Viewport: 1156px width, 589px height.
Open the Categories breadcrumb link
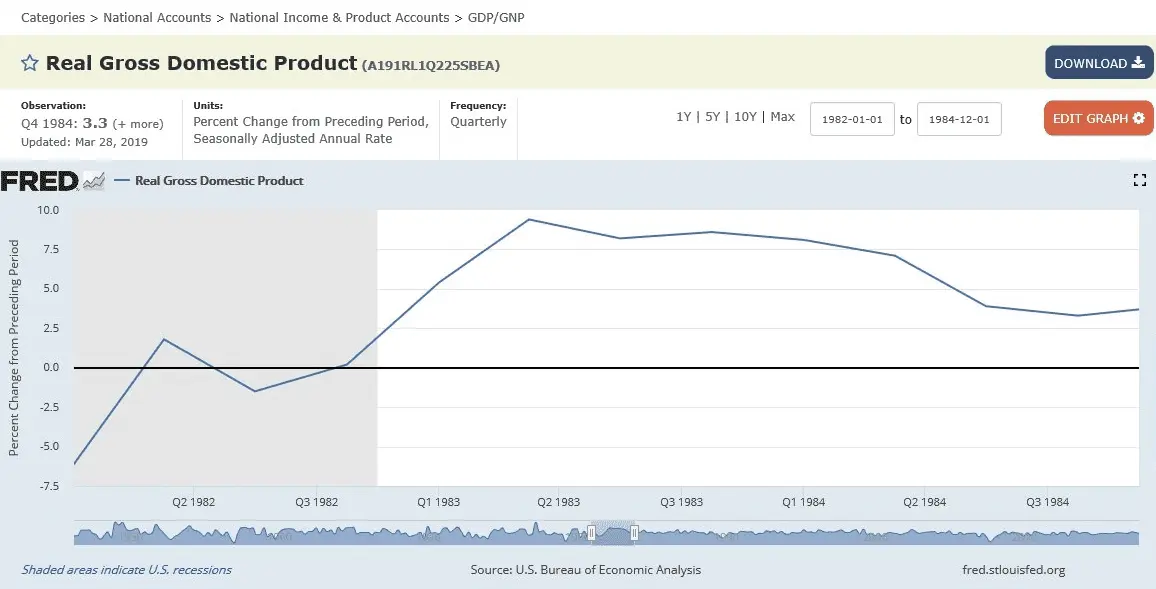click(53, 17)
